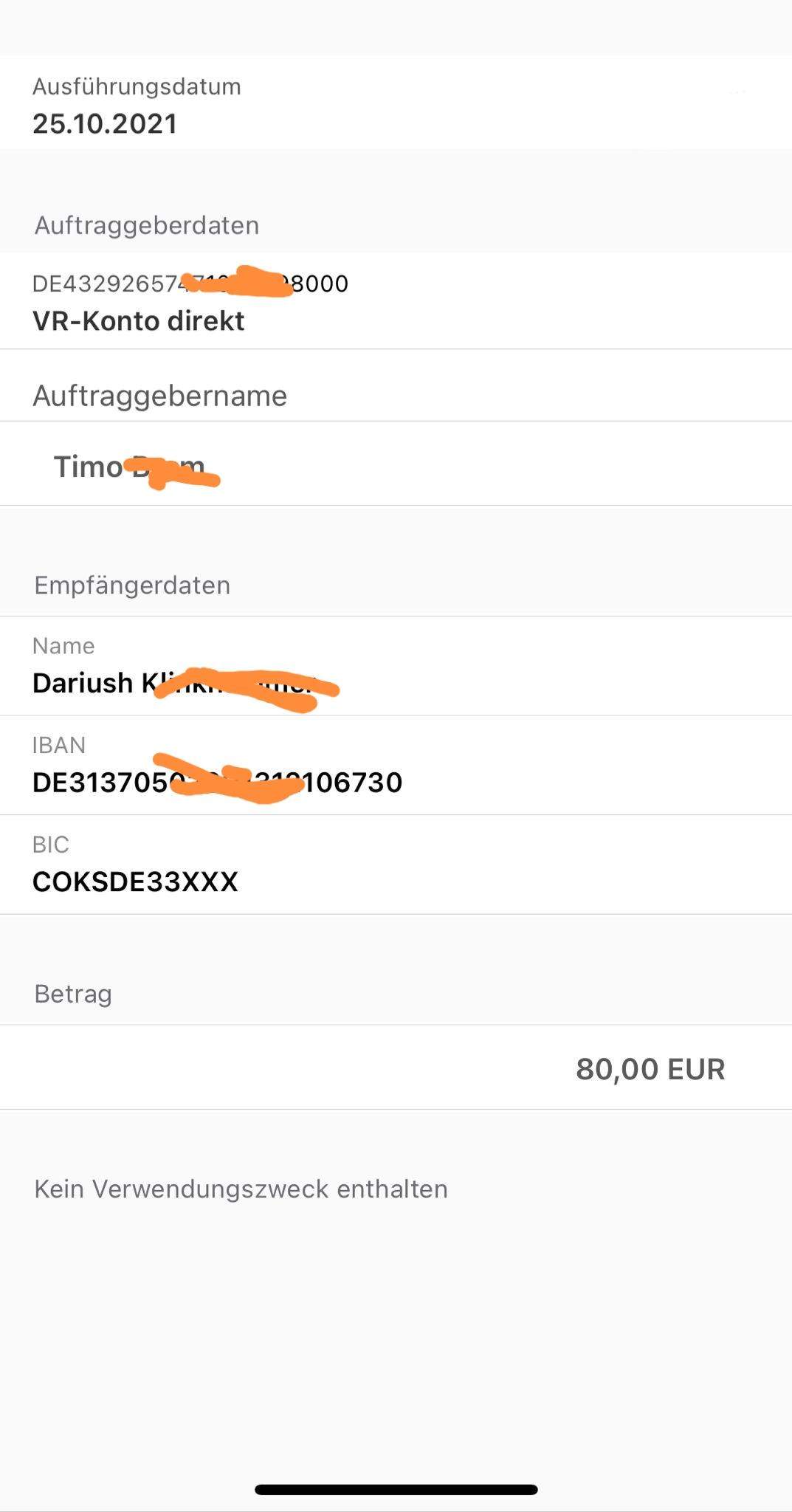Tap the Ausführungsdatum label
The width and height of the screenshot is (792, 1512).
pos(137,86)
